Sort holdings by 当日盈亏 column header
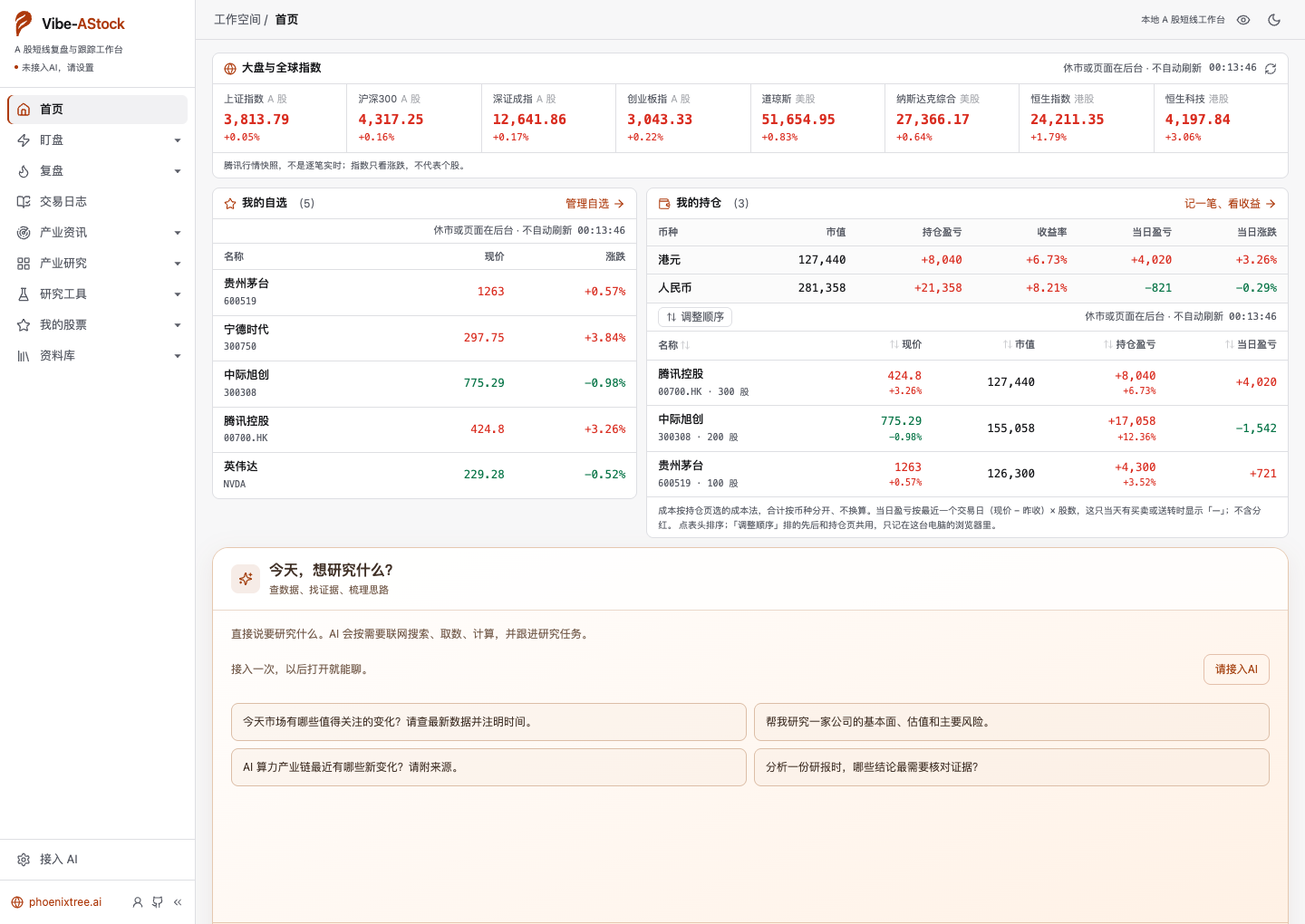Screen dimensions: 1305x924 click(1251, 345)
